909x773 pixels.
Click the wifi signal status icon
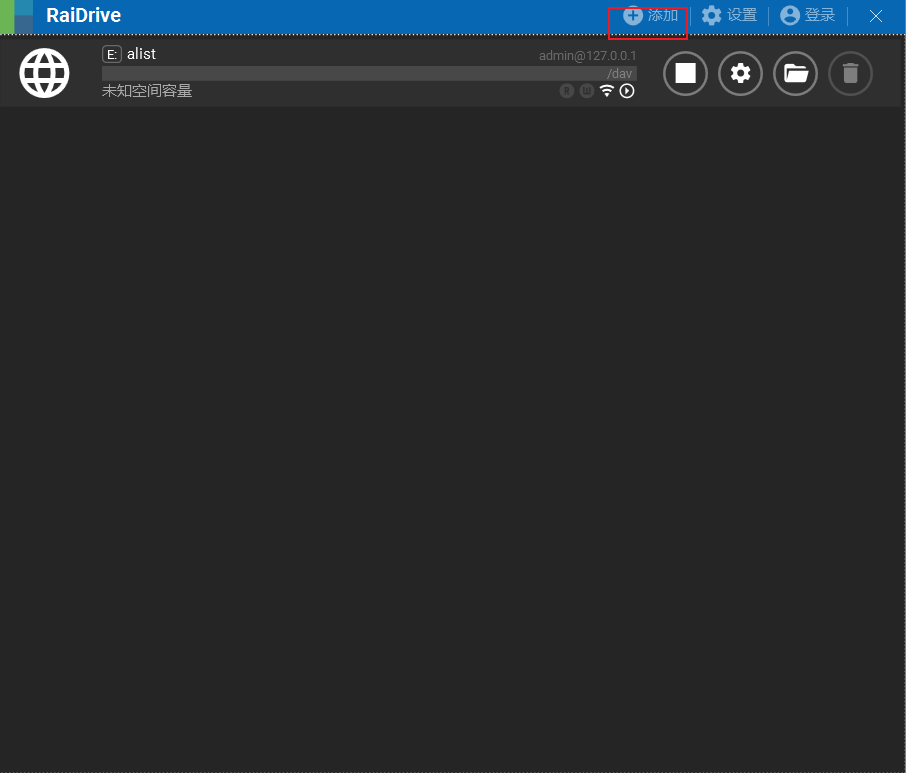[x=607, y=90]
